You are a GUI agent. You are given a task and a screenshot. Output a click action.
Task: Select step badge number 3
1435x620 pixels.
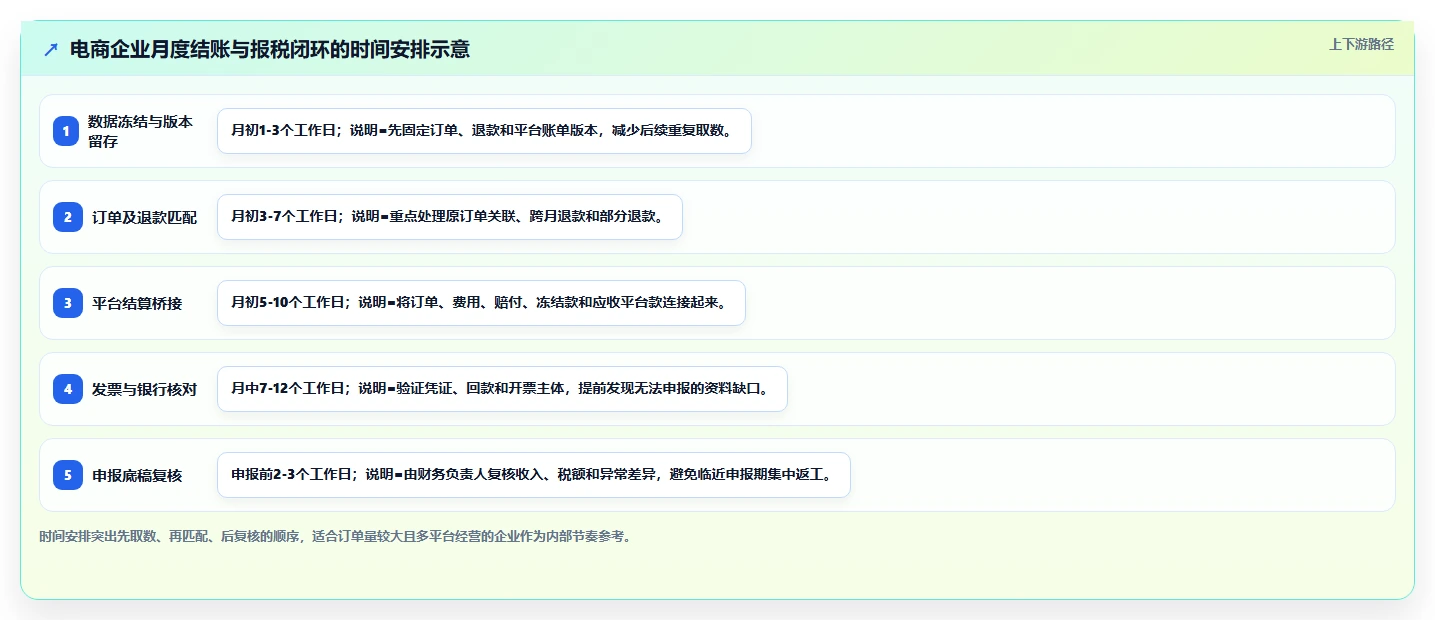point(68,303)
